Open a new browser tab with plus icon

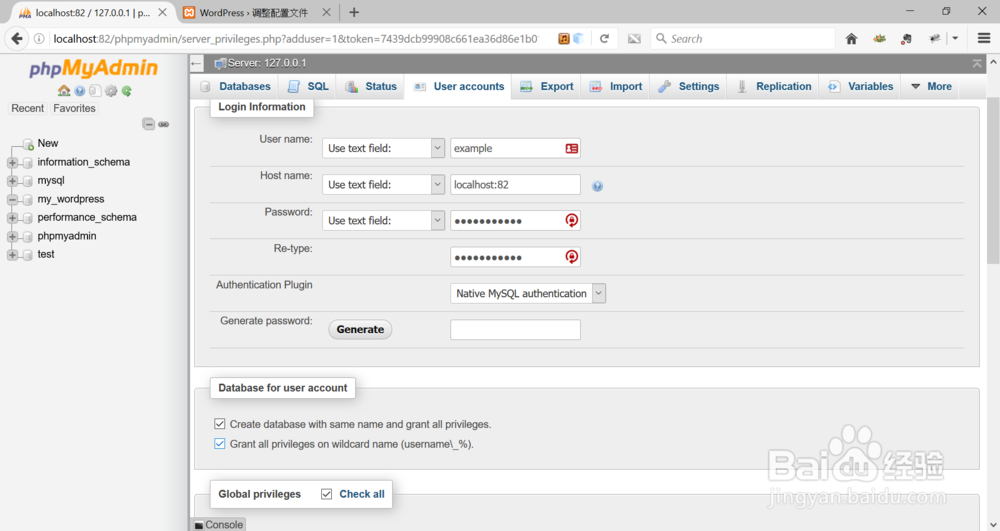[354, 12]
